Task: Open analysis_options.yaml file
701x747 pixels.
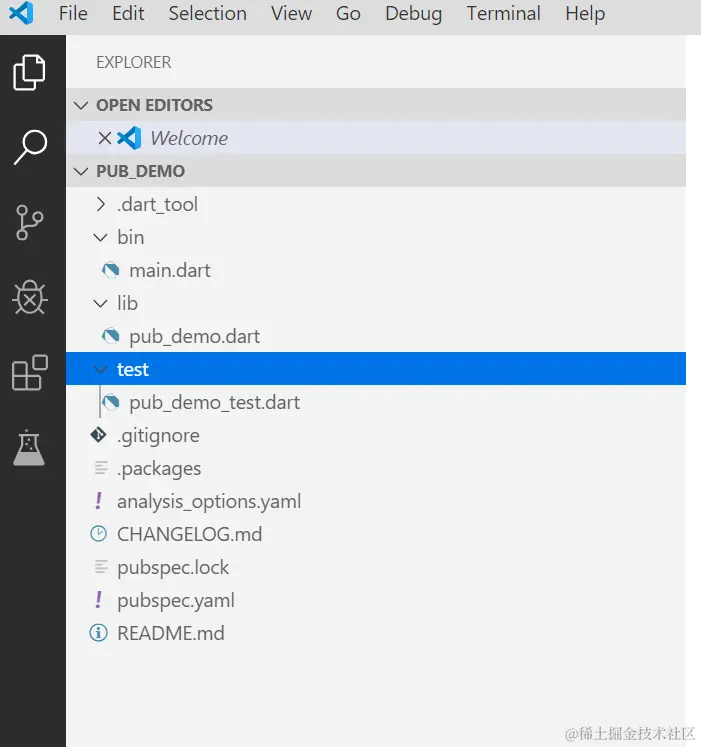Action: (209, 502)
